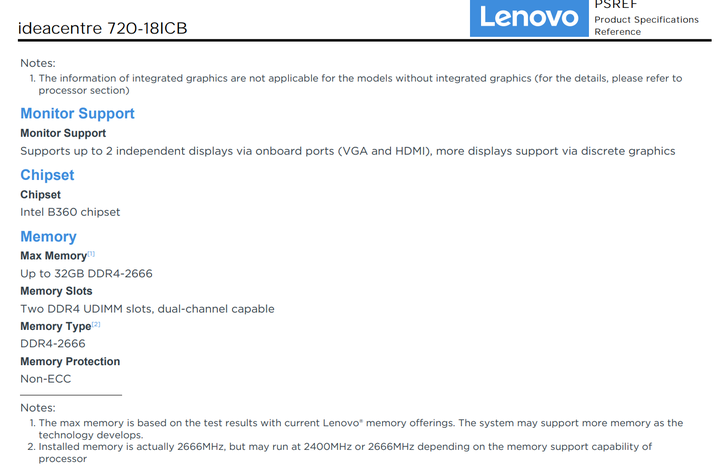
Task: Open footnote 2 beside Memory Type
Action: (96, 324)
